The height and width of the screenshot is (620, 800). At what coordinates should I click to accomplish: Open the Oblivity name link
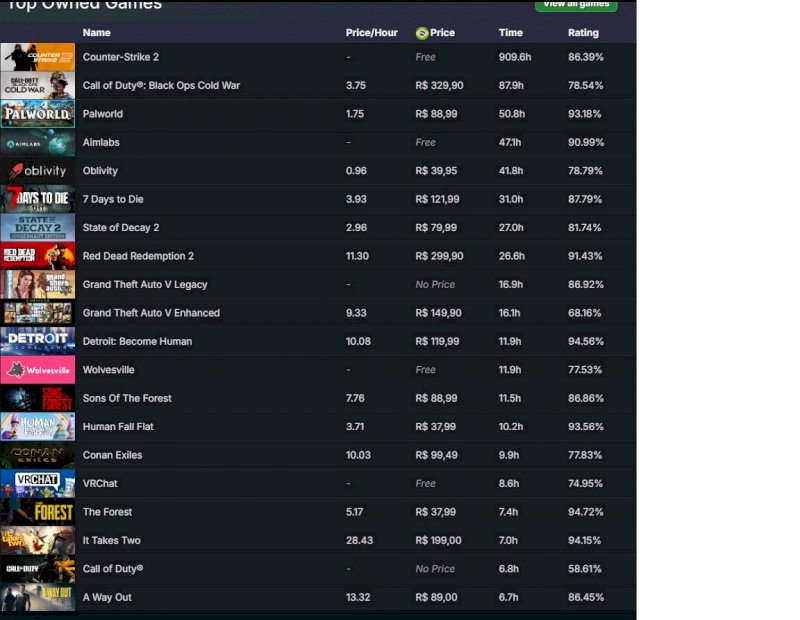100,170
